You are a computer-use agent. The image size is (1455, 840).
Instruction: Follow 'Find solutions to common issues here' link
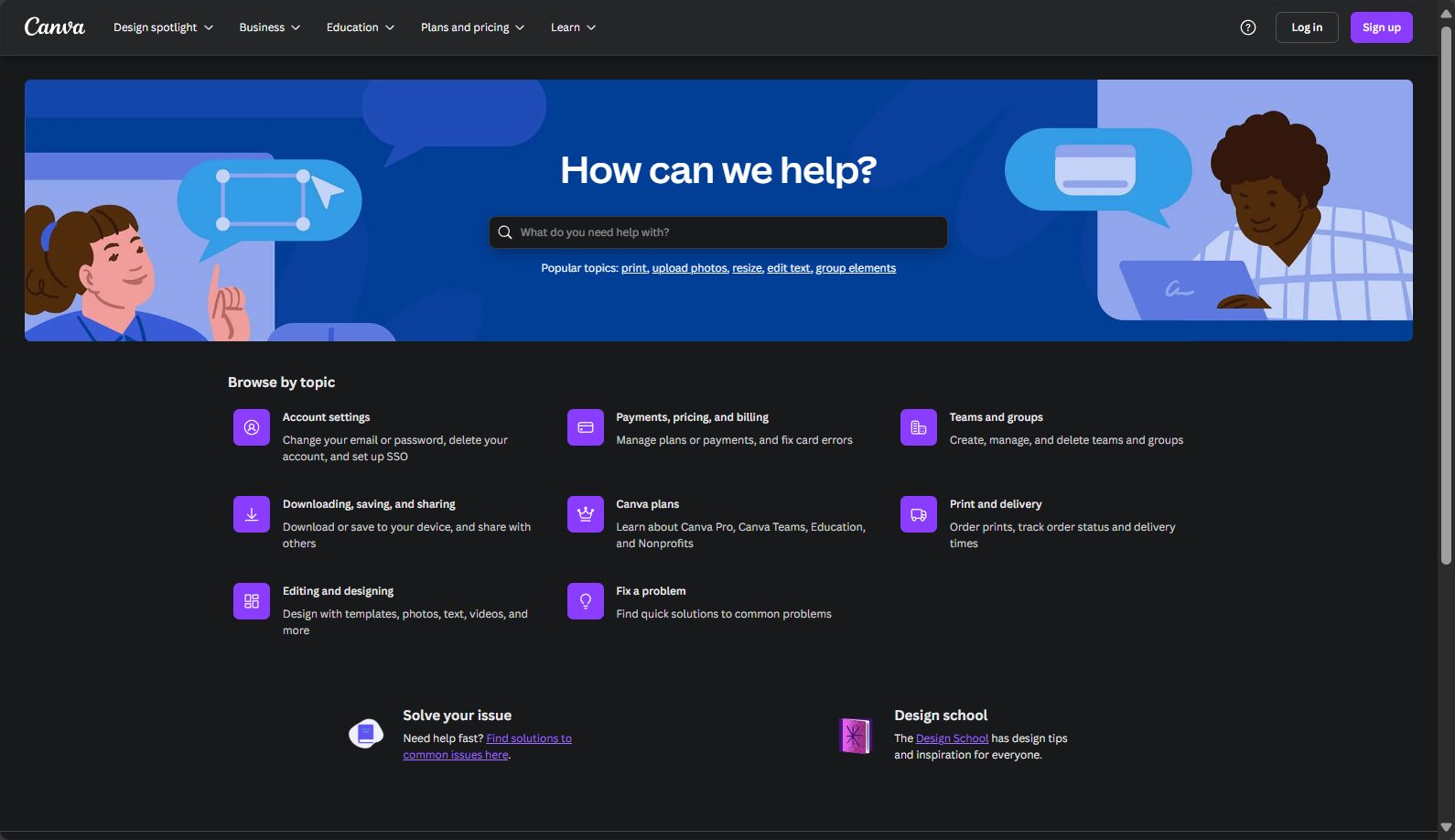click(x=488, y=747)
